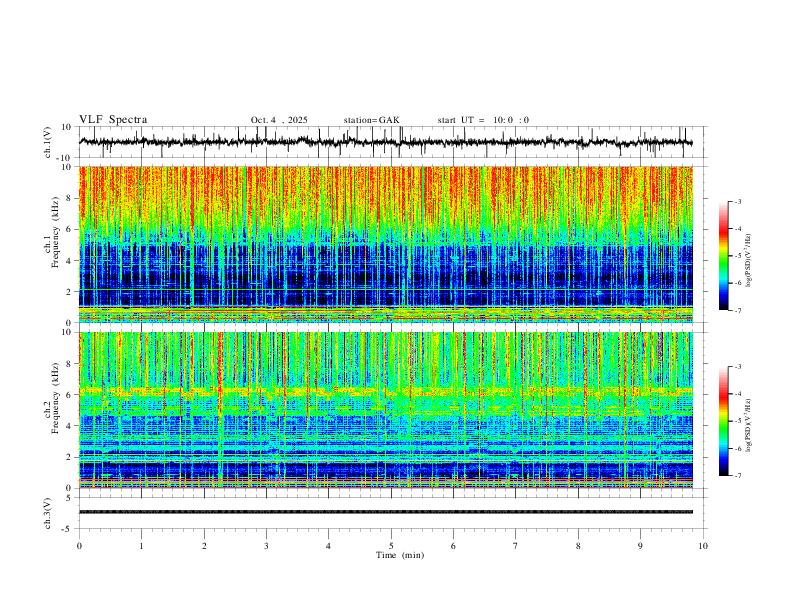Click the 'VLF Spectra' title text

113,120
